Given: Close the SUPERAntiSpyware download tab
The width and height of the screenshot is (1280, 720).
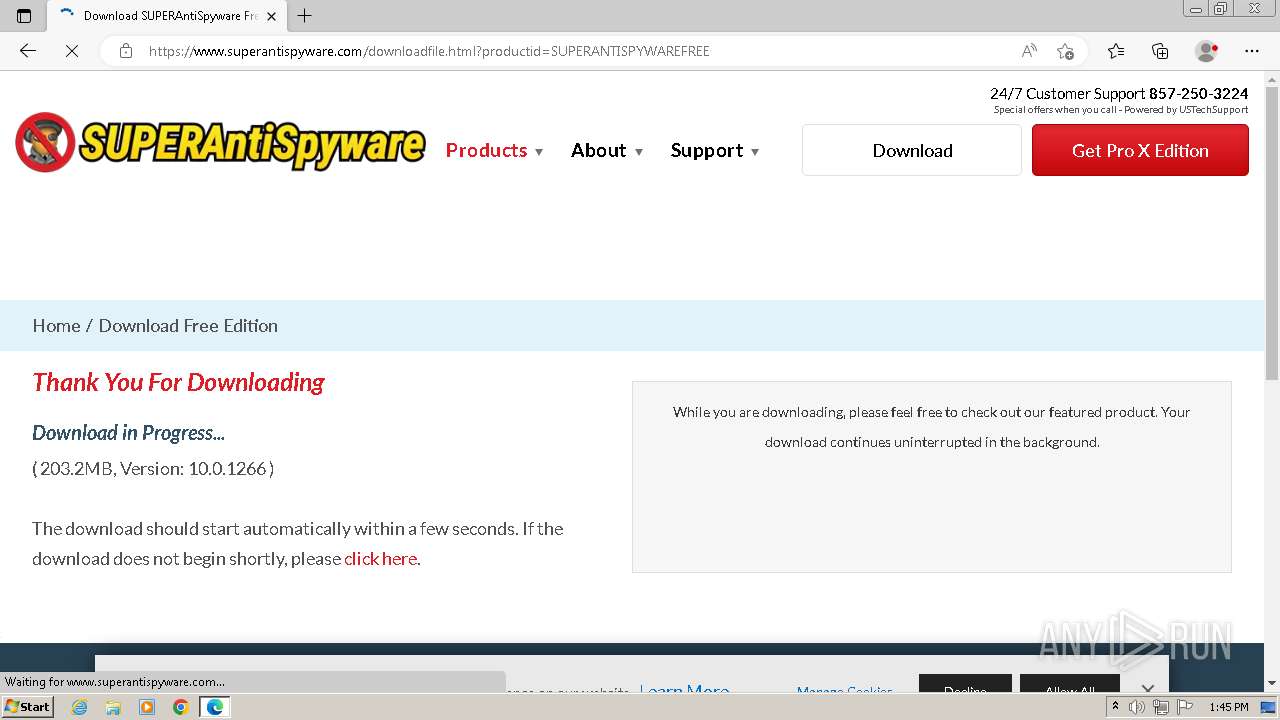Looking at the screenshot, I should [271, 16].
